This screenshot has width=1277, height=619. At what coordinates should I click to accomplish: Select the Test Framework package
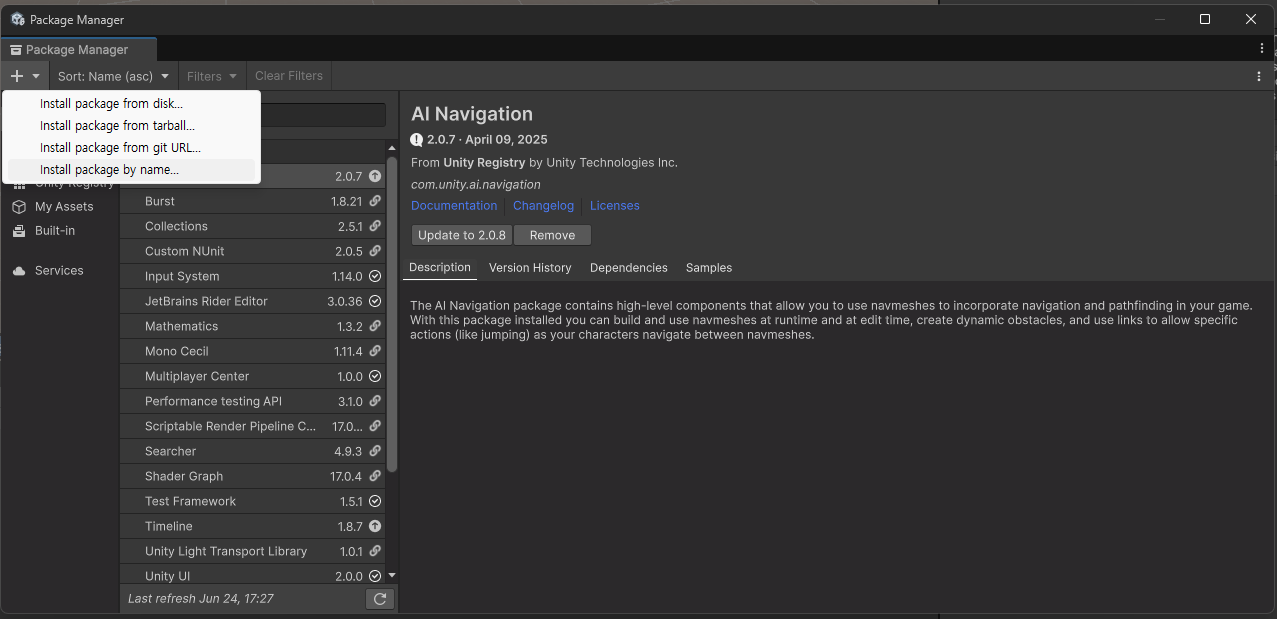tap(251, 501)
